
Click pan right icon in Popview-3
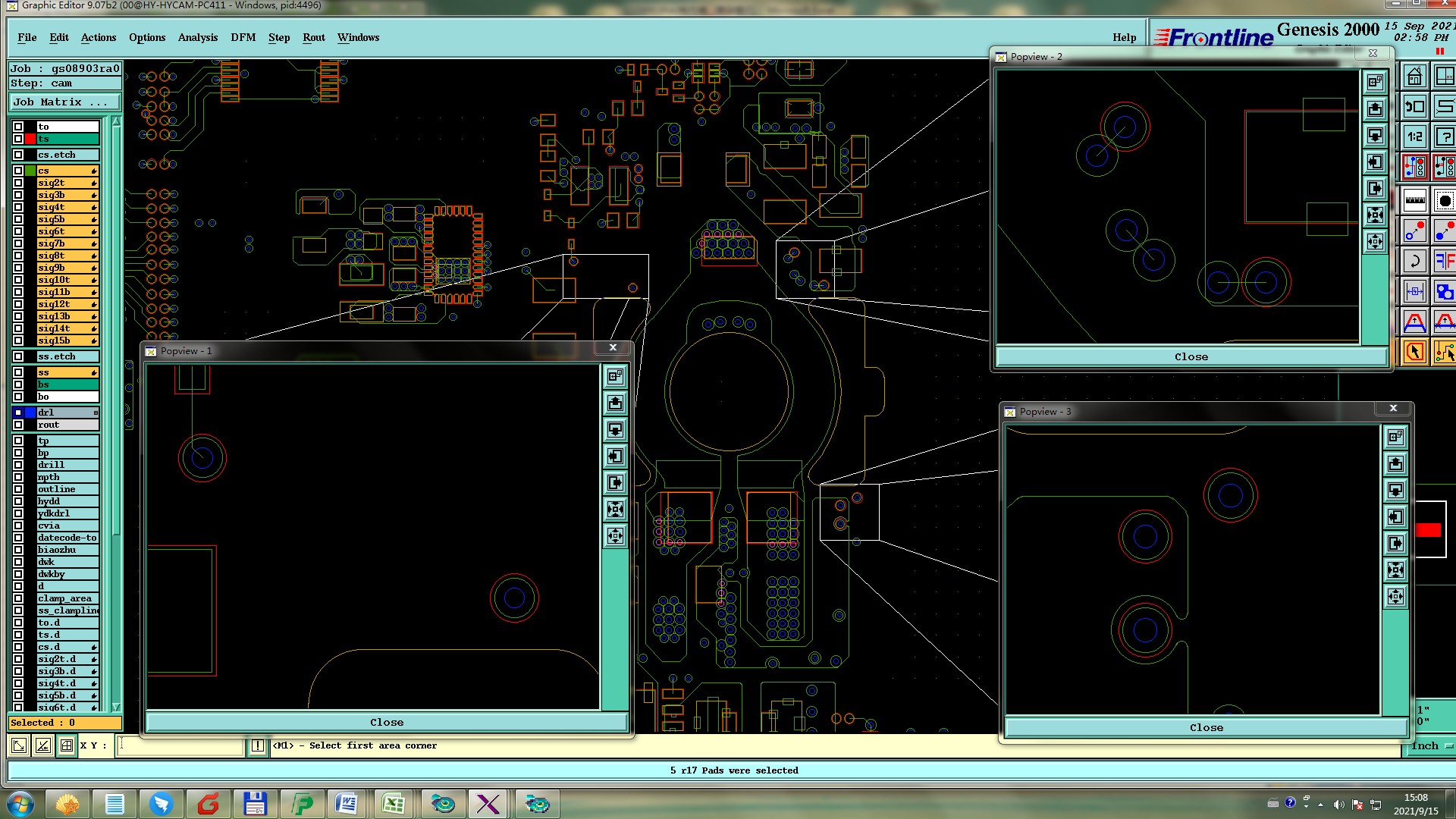coord(1395,544)
